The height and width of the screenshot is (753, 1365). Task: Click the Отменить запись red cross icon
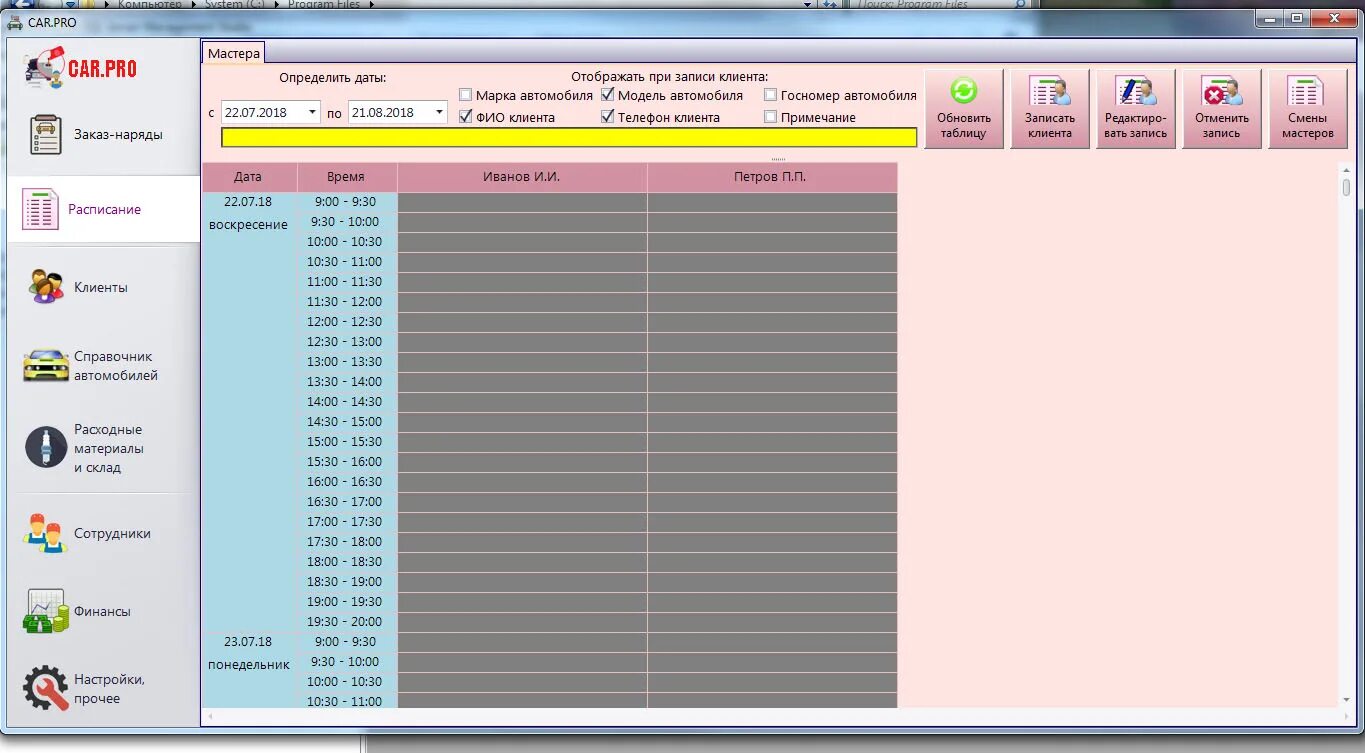(1221, 92)
